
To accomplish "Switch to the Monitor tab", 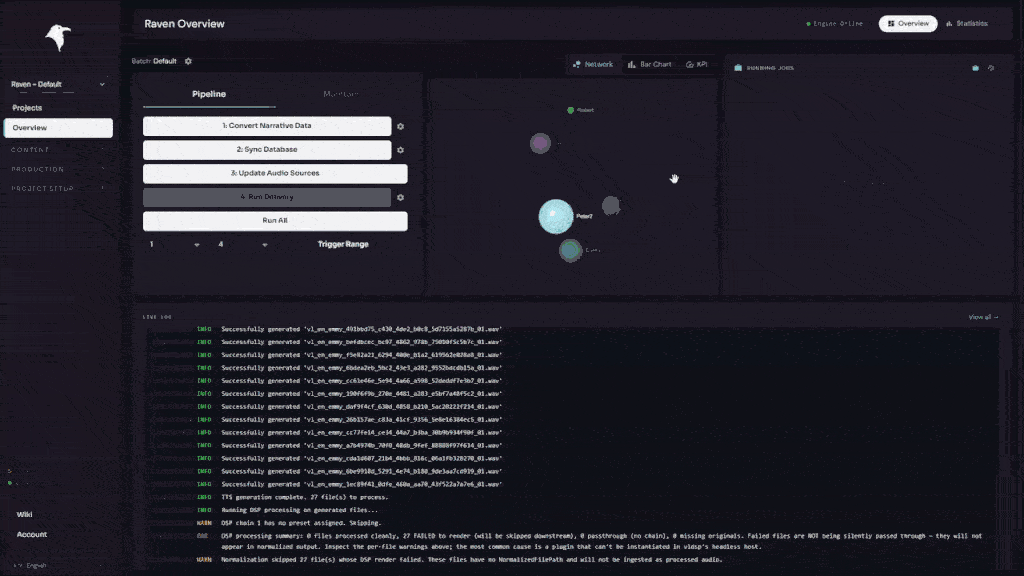I will (341, 94).
